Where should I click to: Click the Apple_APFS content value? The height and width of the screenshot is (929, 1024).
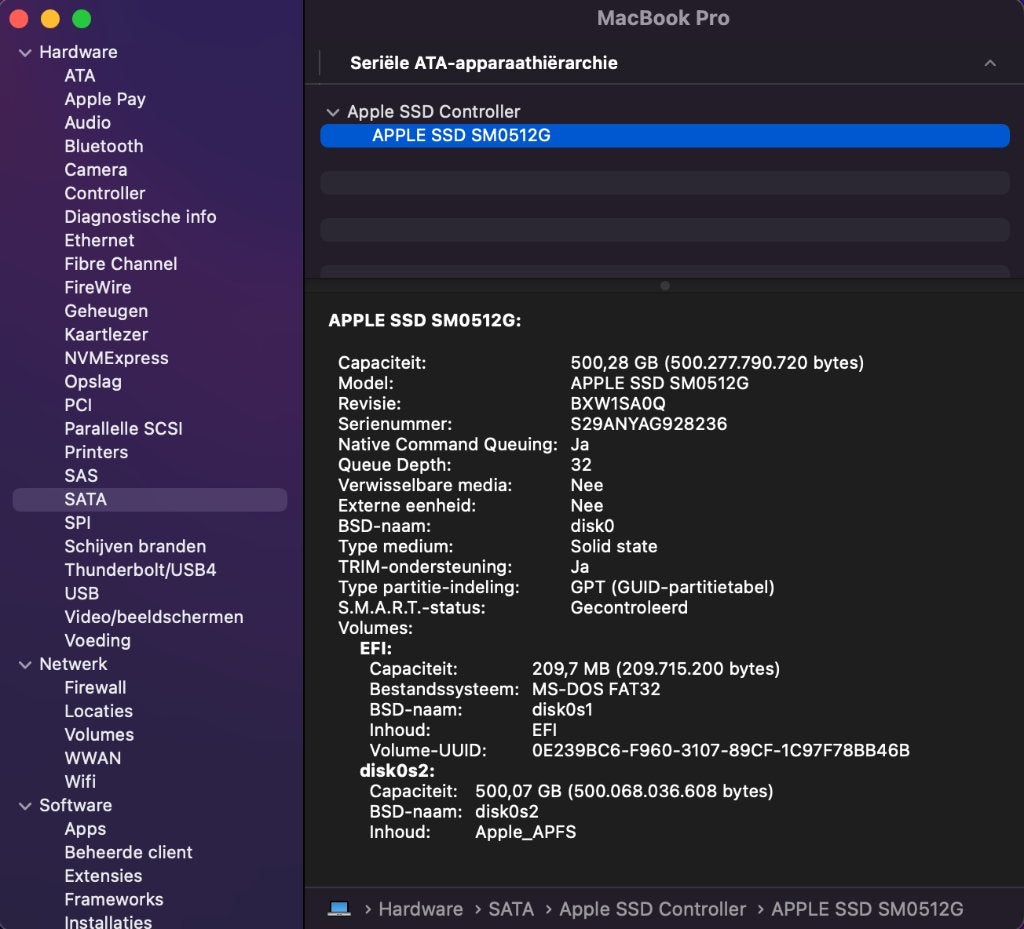[x=526, y=832]
